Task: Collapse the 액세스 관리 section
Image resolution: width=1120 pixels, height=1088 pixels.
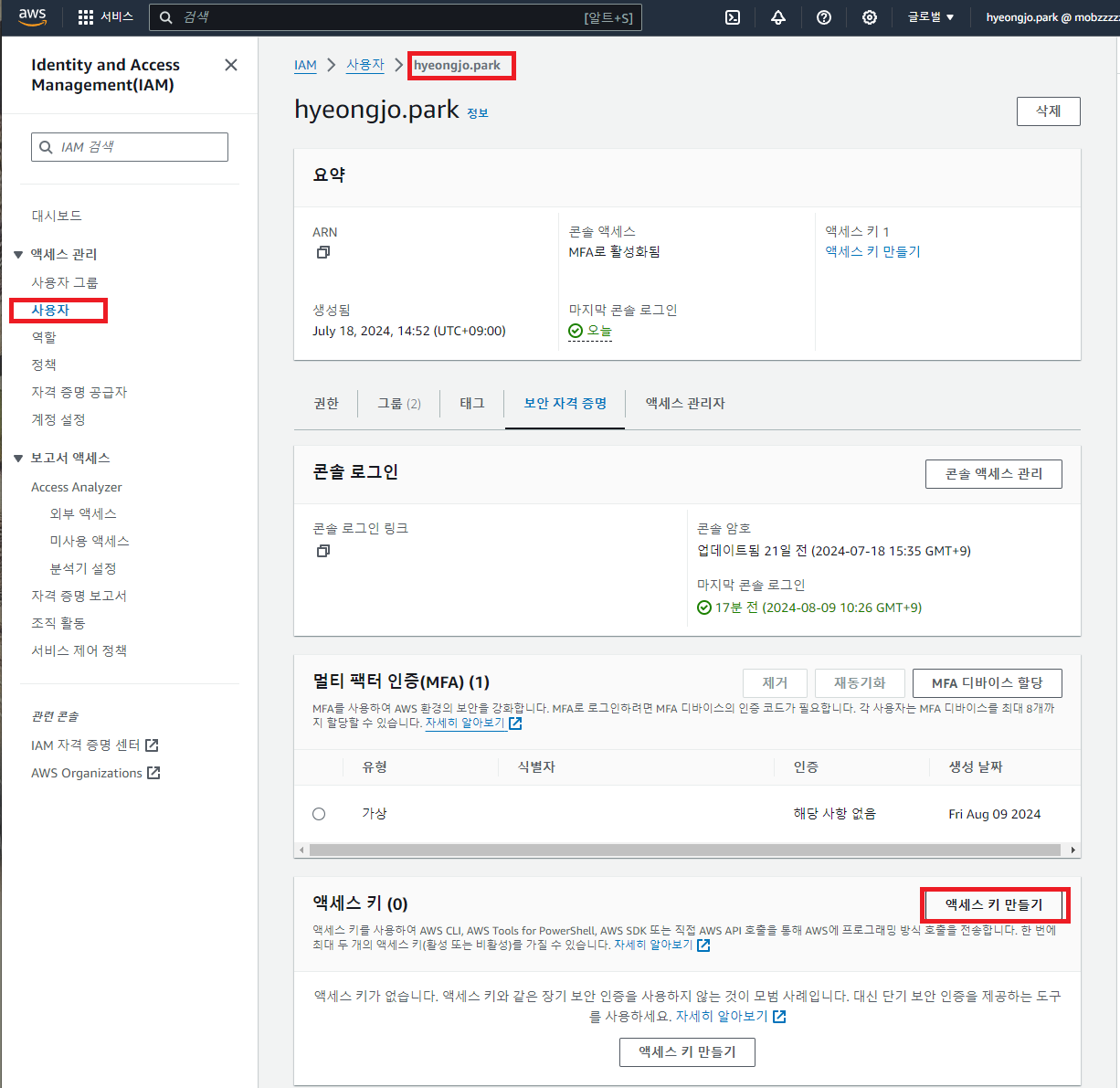Action: (x=18, y=255)
